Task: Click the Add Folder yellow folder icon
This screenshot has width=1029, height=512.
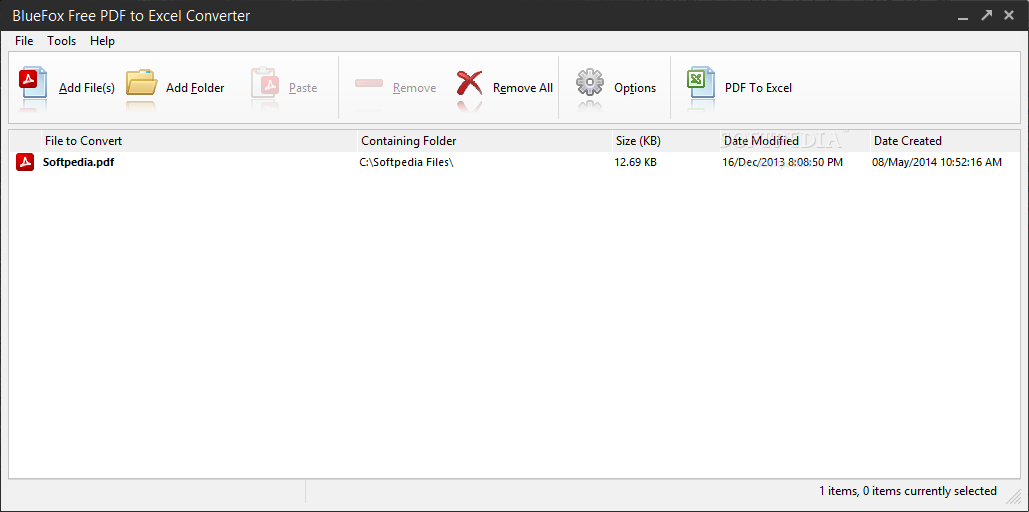Action: coord(141,83)
